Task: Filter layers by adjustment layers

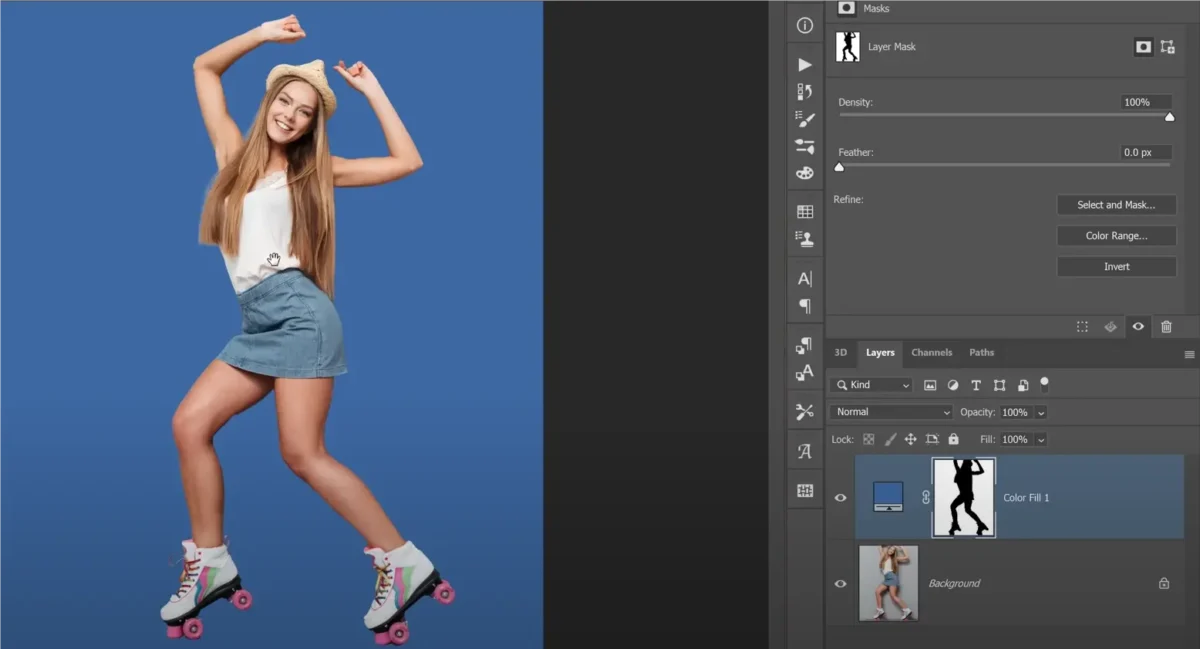Action: pos(953,385)
